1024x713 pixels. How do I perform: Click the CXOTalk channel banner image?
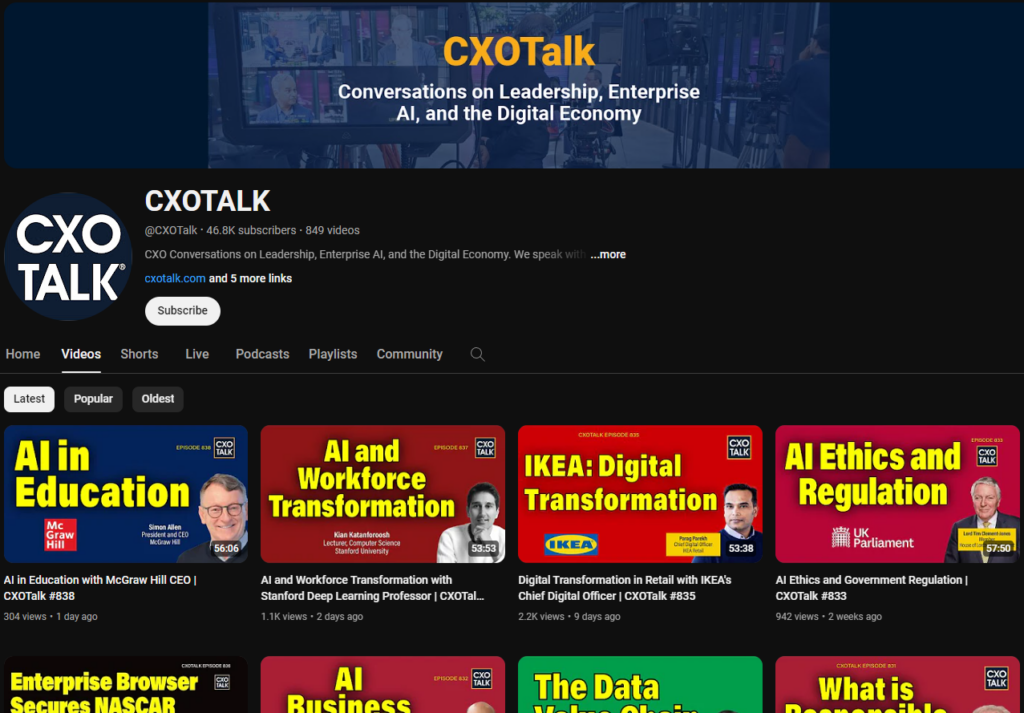pos(514,85)
